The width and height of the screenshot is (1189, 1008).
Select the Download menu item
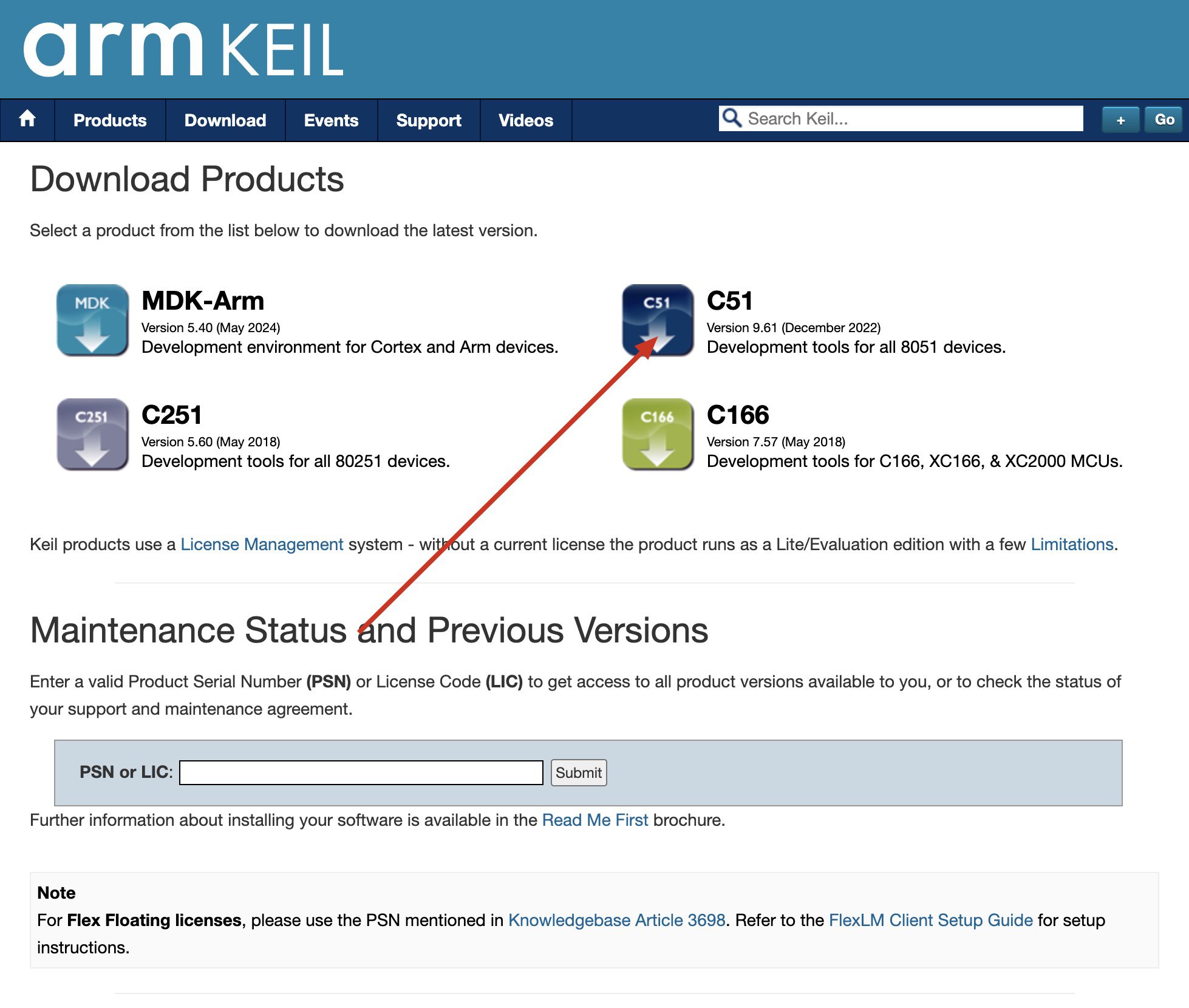tap(225, 119)
